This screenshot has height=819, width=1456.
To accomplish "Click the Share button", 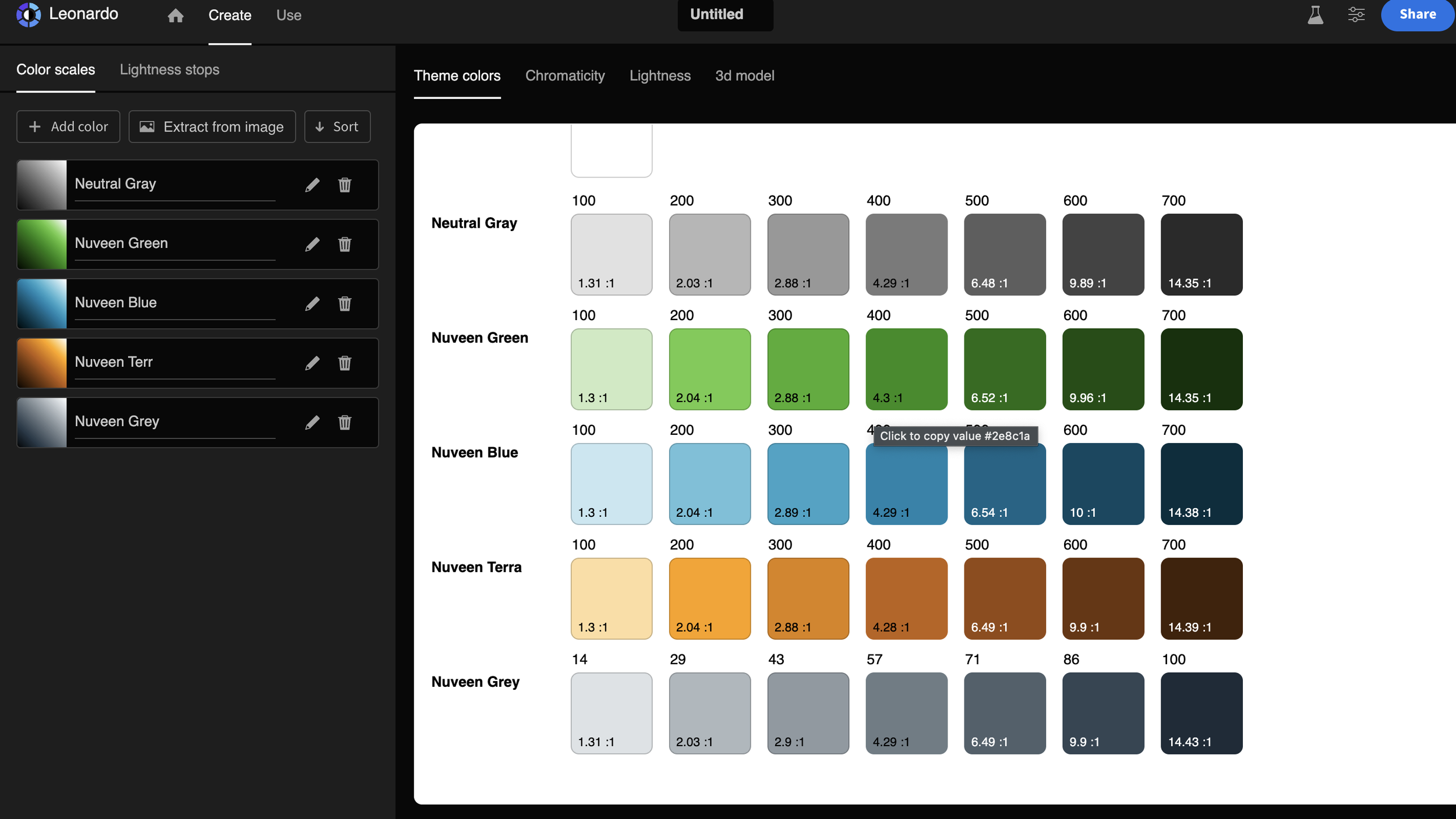I will pos(1418,15).
